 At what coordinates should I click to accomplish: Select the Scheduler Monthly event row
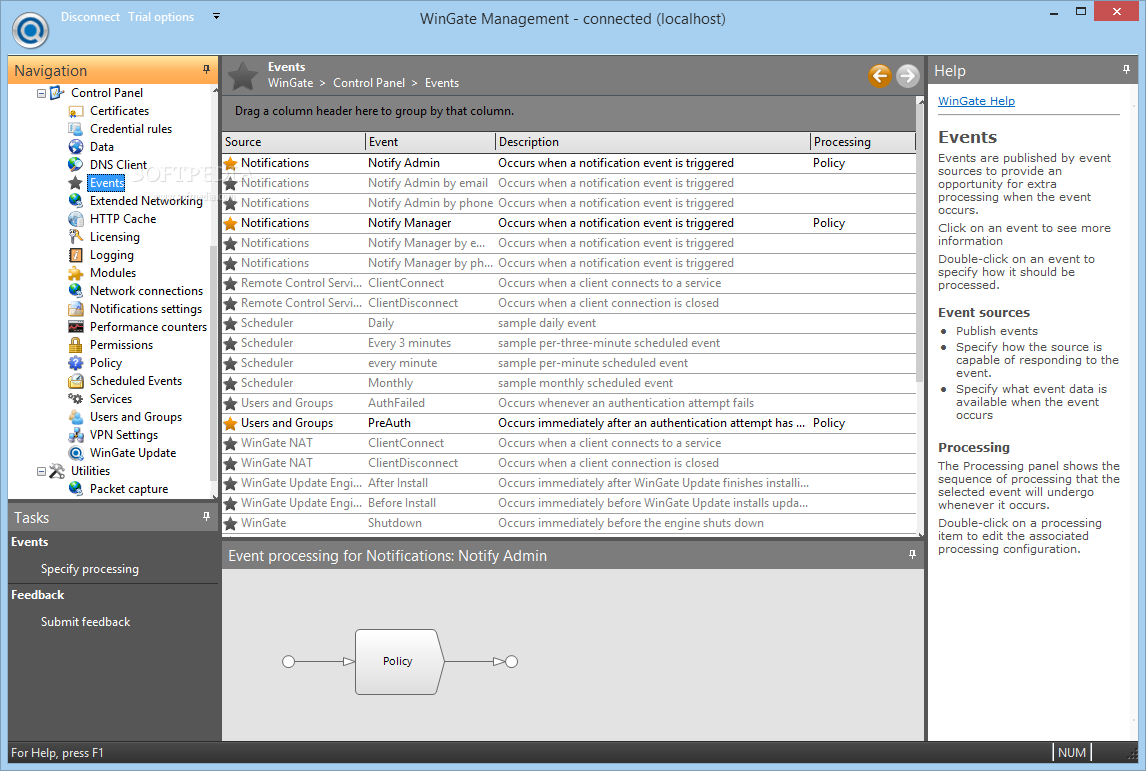click(x=569, y=383)
